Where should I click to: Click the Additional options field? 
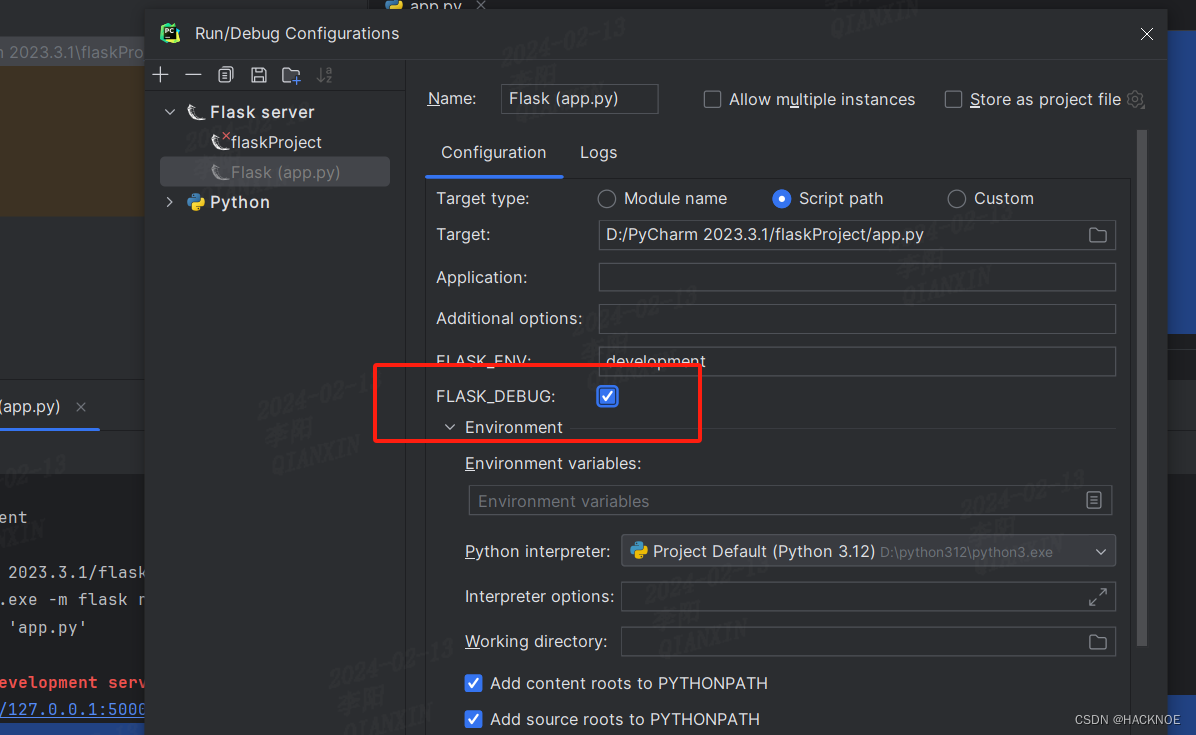click(x=857, y=319)
